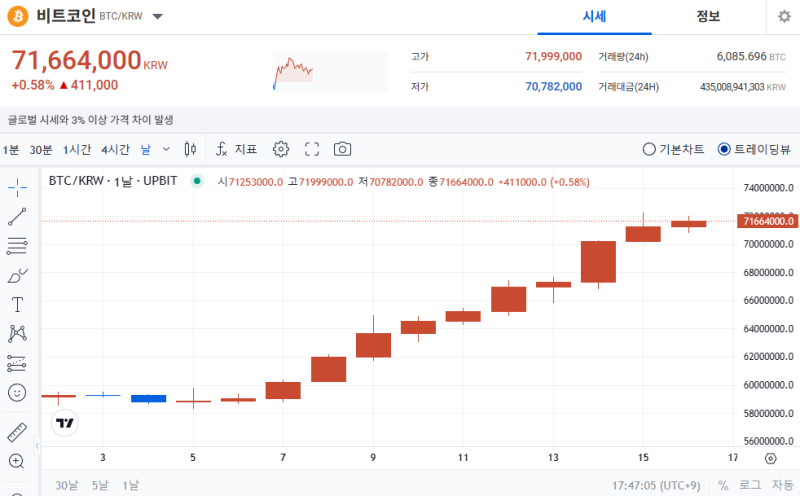Image resolution: width=800 pixels, height=496 pixels.
Task: Select the brush drawing tool
Action: pyautogui.click(x=17, y=276)
